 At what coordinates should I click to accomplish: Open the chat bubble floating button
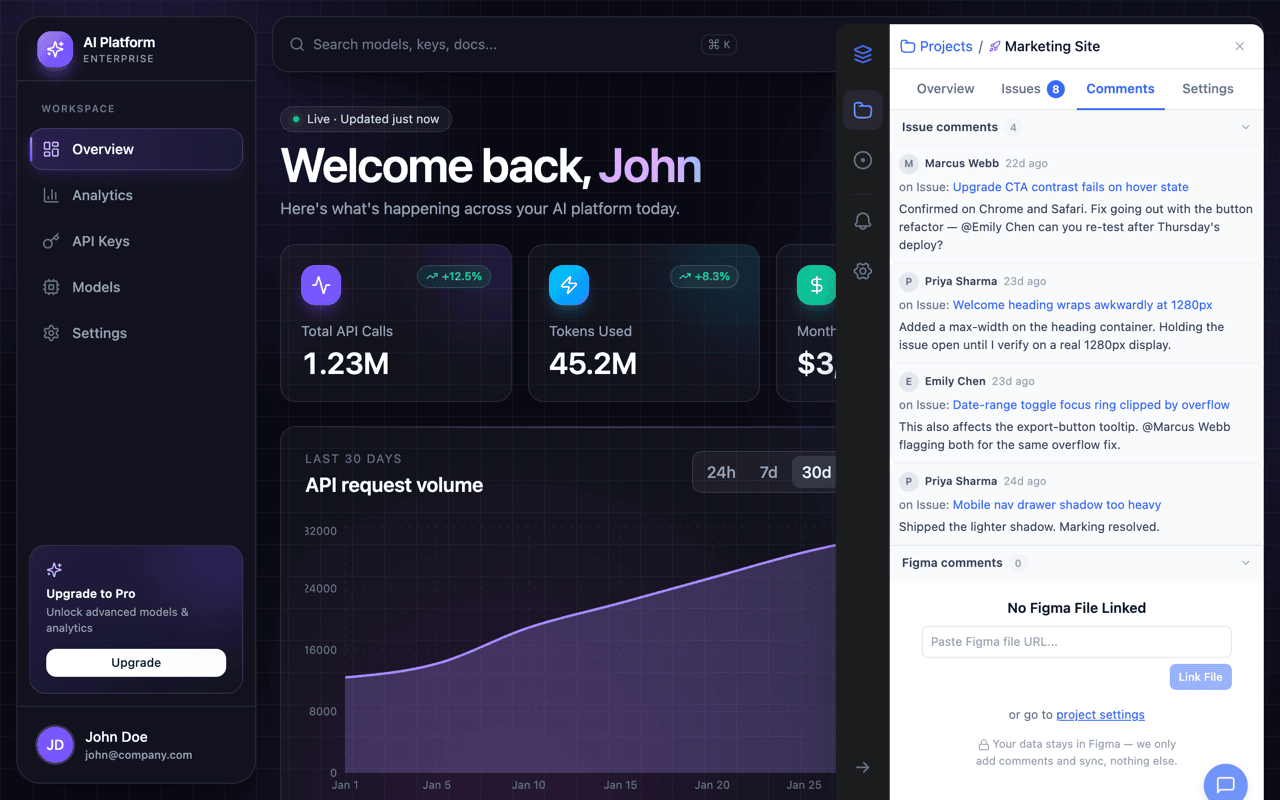[x=1225, y=785]
